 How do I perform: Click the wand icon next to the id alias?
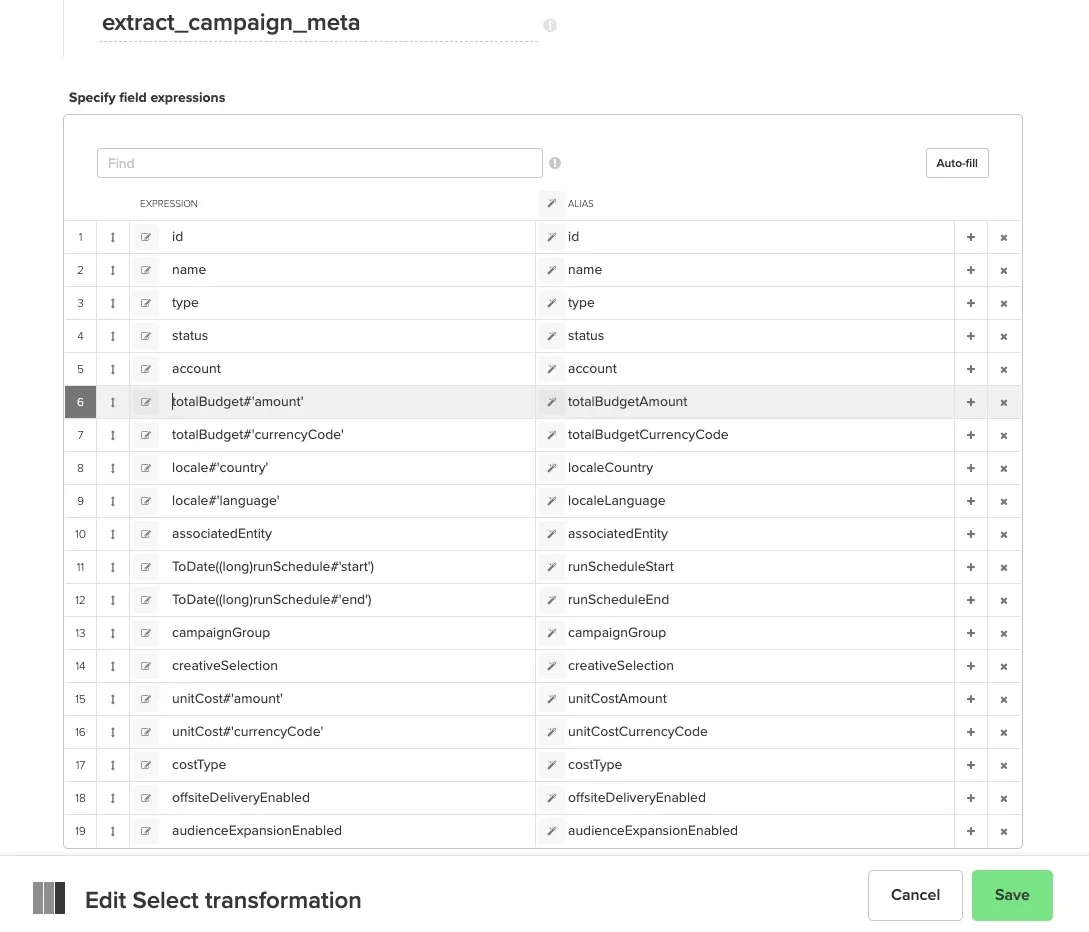(x=551, y=237)
